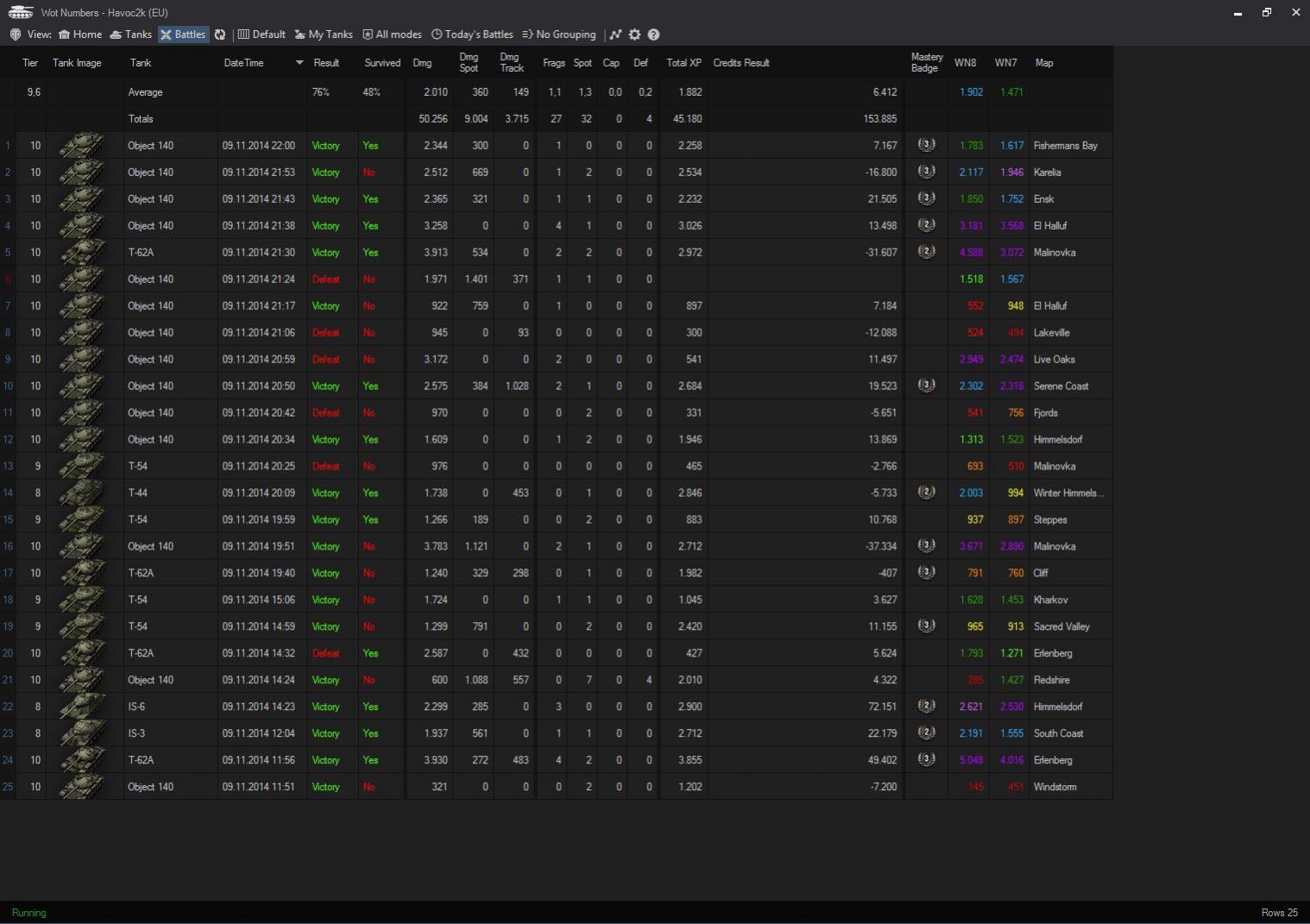Click map name Live Oaks
Screen dimensions: 1310x924
click(1054, 359)
